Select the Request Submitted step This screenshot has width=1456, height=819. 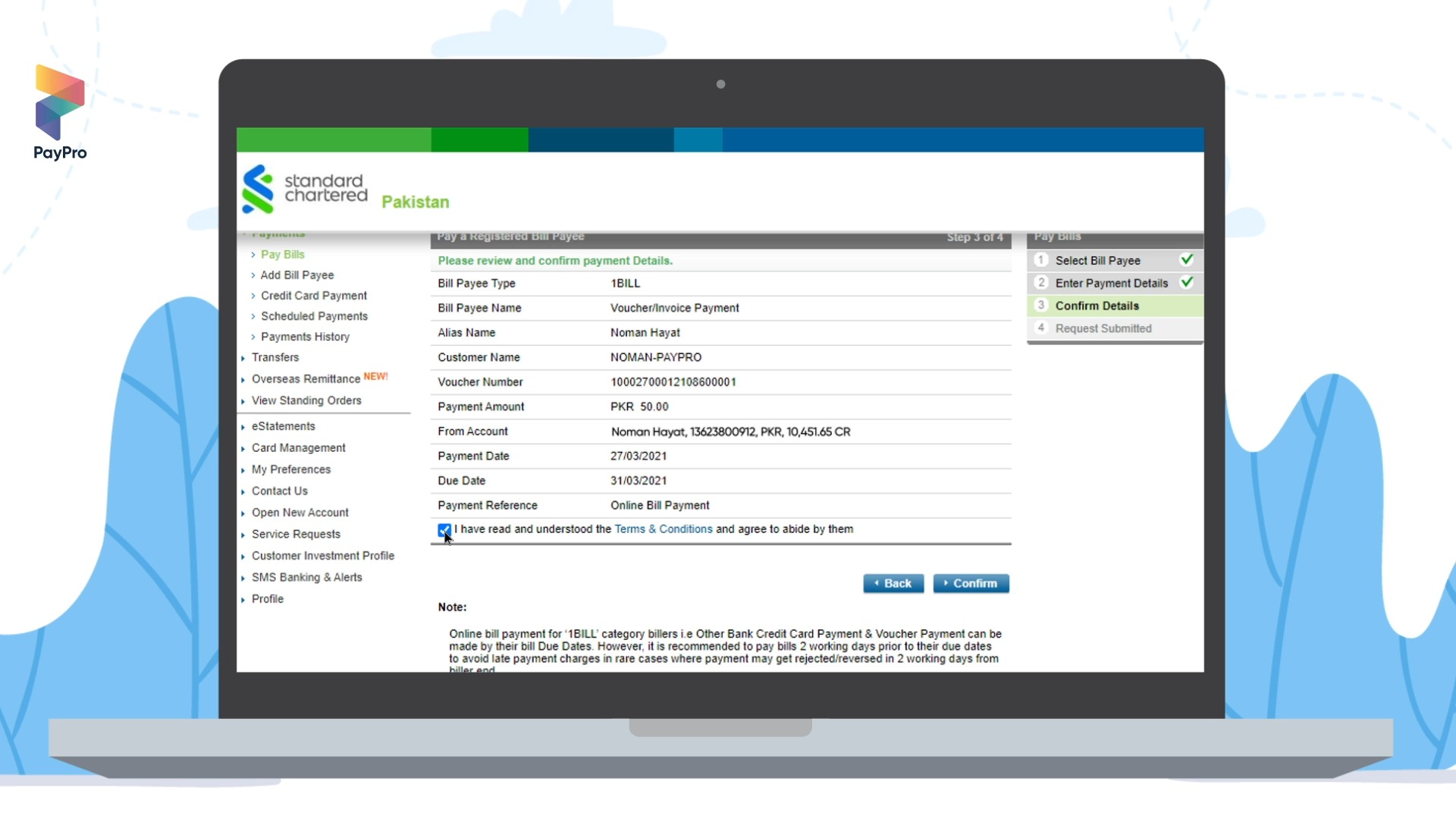point(1115,328)
